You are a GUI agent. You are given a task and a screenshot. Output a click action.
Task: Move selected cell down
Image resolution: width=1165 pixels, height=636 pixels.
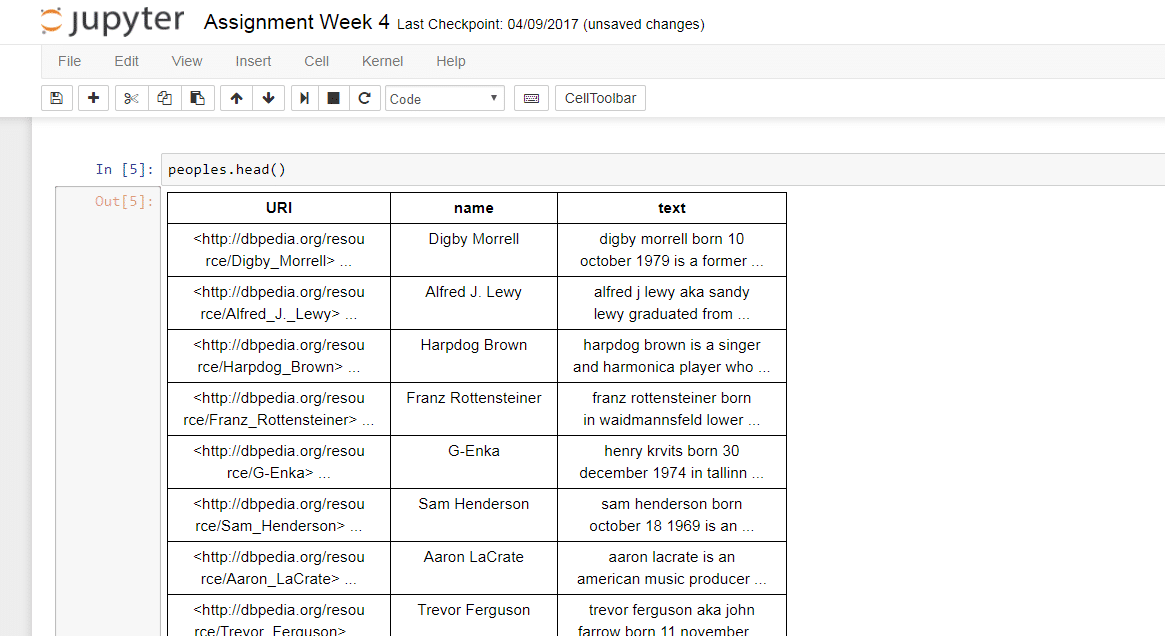point(269,98)
